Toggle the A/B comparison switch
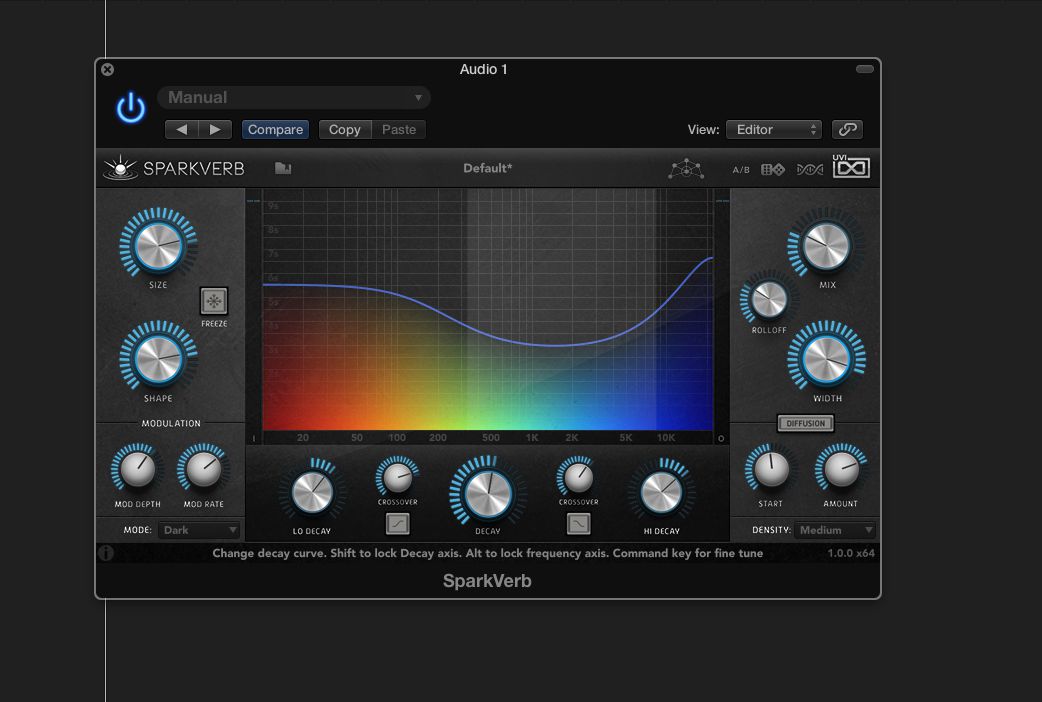 click(741, 170)
